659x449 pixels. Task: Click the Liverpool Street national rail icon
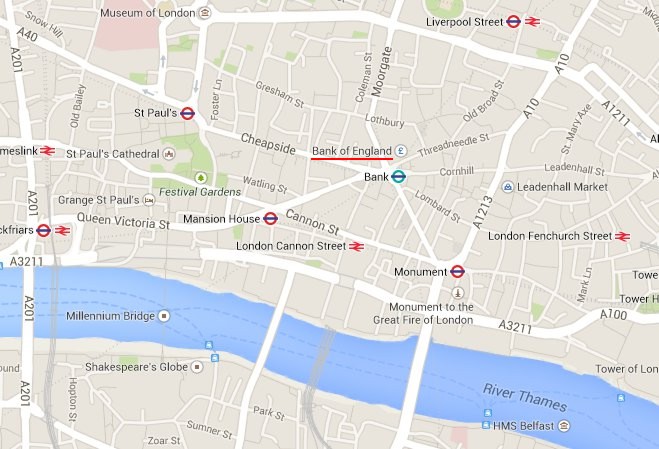(x=532, y=21)
